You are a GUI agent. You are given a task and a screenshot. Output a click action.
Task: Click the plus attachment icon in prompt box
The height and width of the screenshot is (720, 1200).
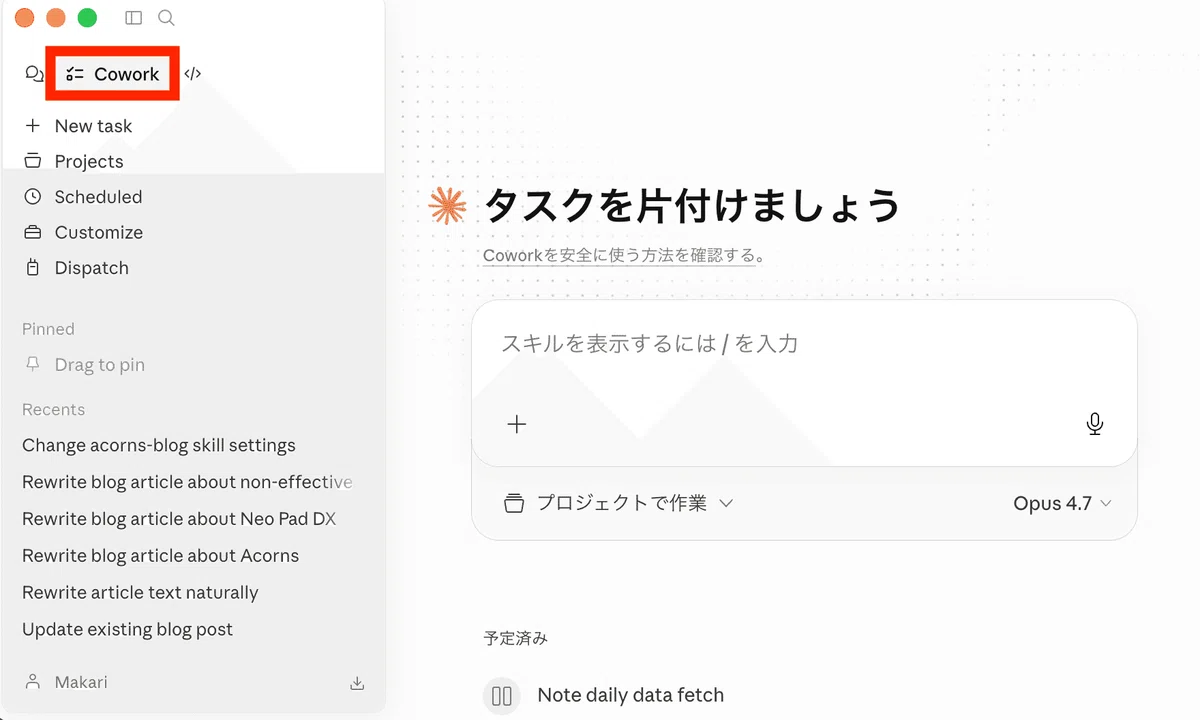(516, 424)
